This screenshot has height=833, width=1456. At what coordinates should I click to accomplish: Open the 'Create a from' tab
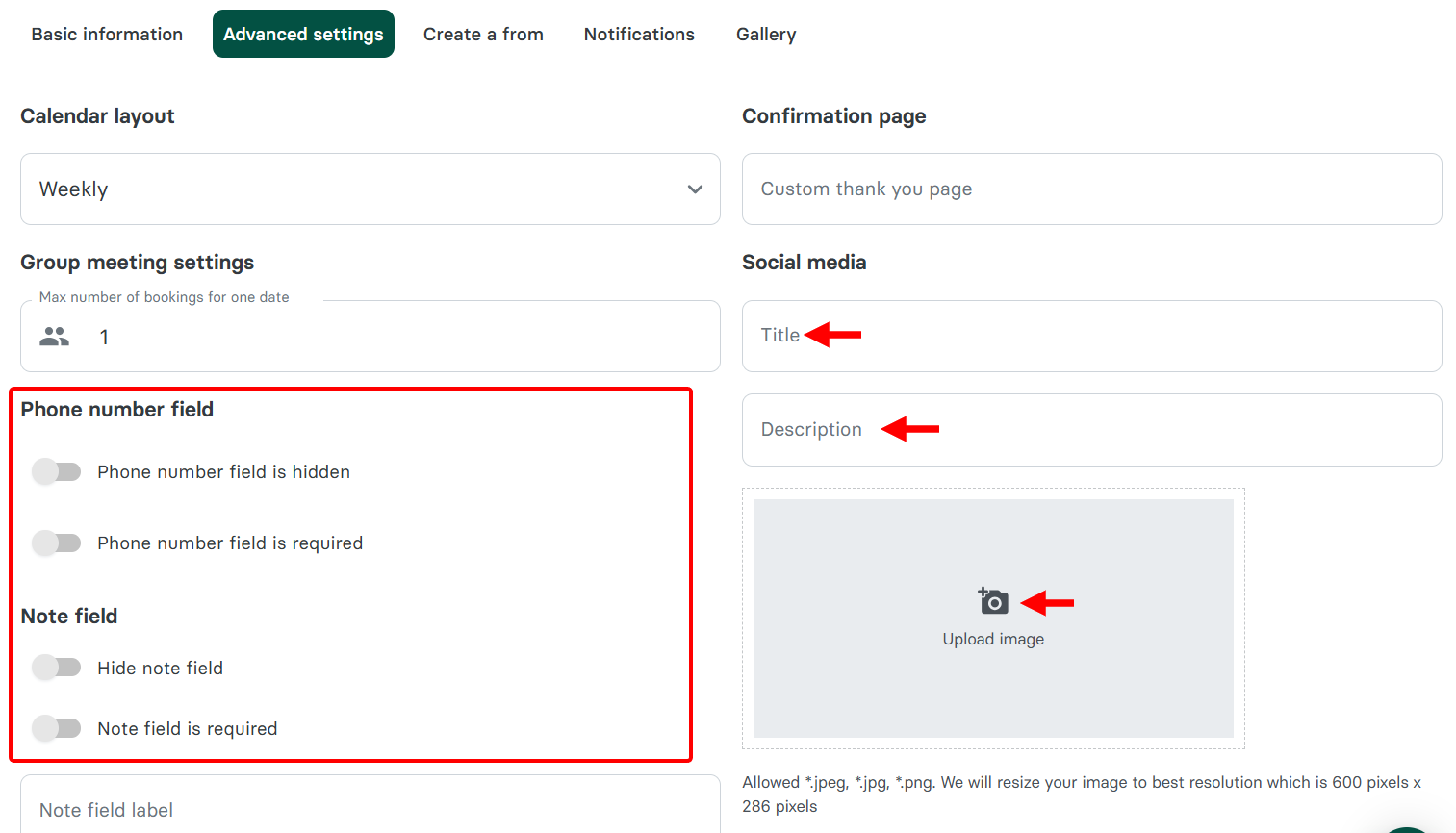click(x=483, y=34)
